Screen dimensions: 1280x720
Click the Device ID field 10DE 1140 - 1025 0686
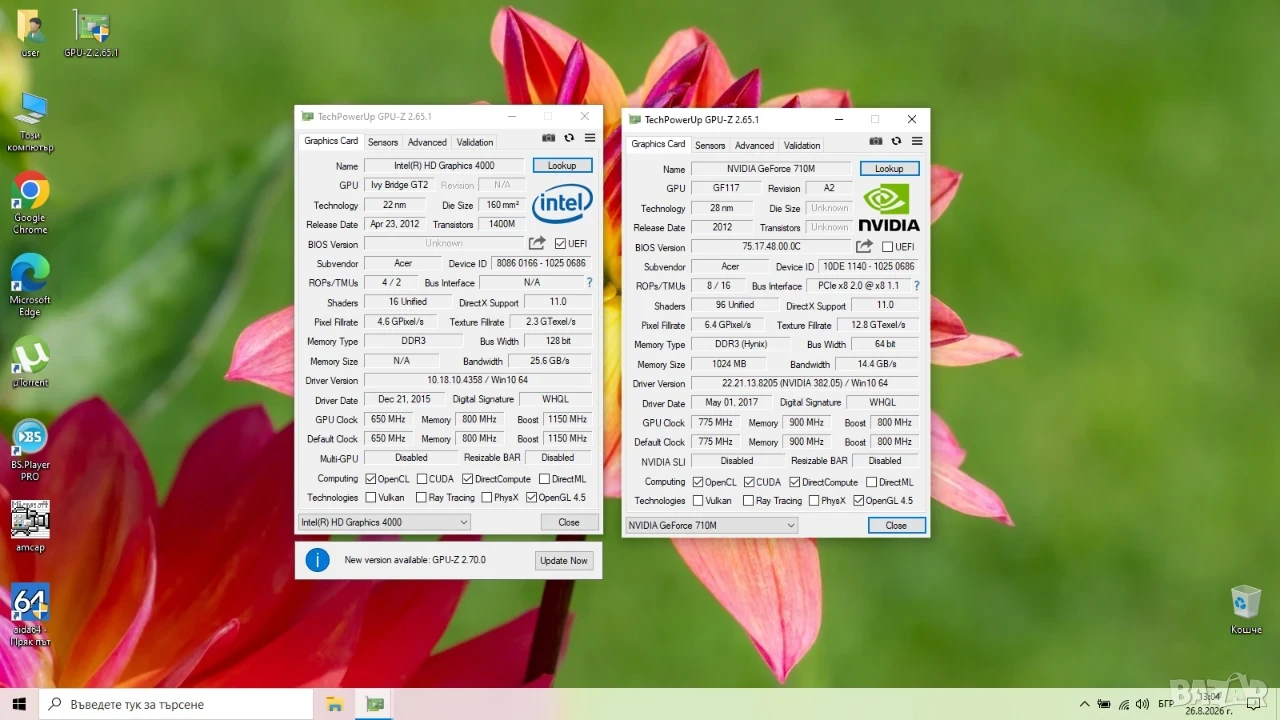click(x=870, y=267)
